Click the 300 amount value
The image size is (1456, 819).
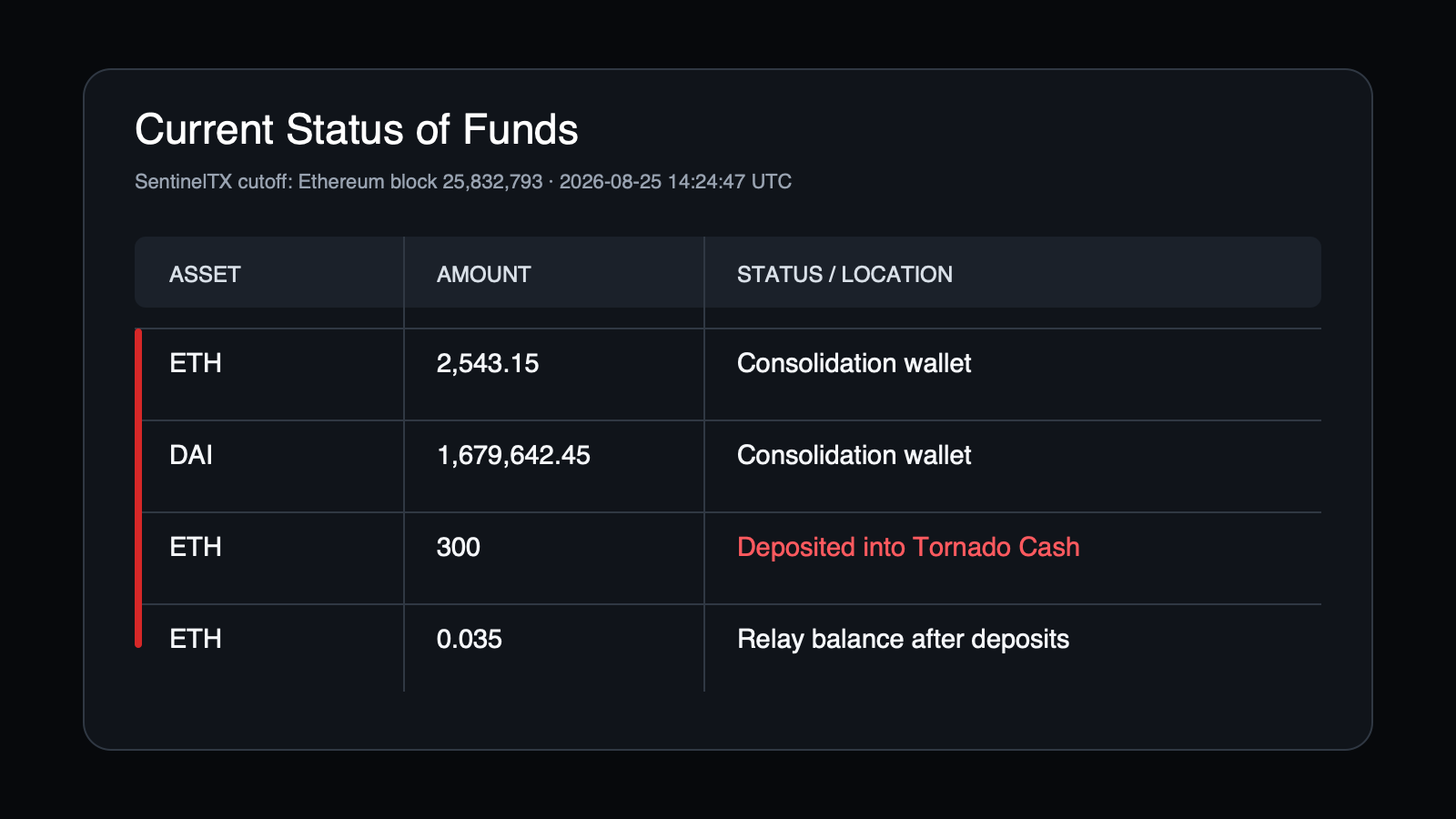459,547
